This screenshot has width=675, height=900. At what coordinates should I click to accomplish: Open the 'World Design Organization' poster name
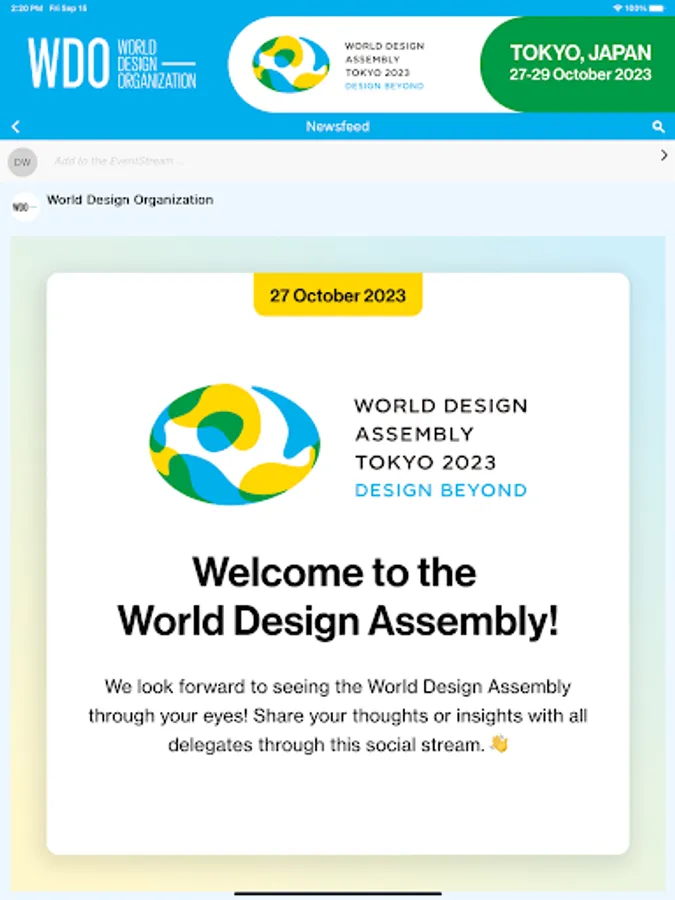[130, 200]
